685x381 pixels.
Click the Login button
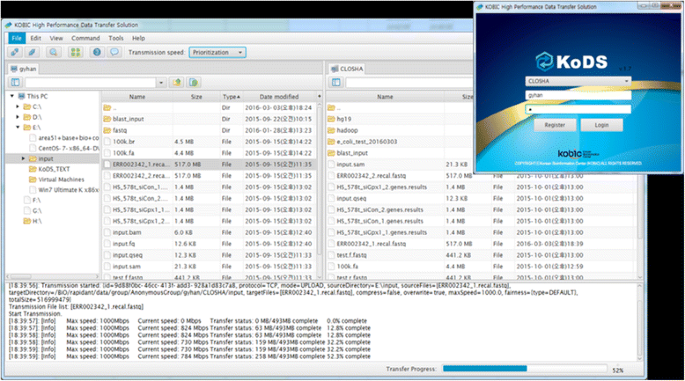click(x=602, y=125)
